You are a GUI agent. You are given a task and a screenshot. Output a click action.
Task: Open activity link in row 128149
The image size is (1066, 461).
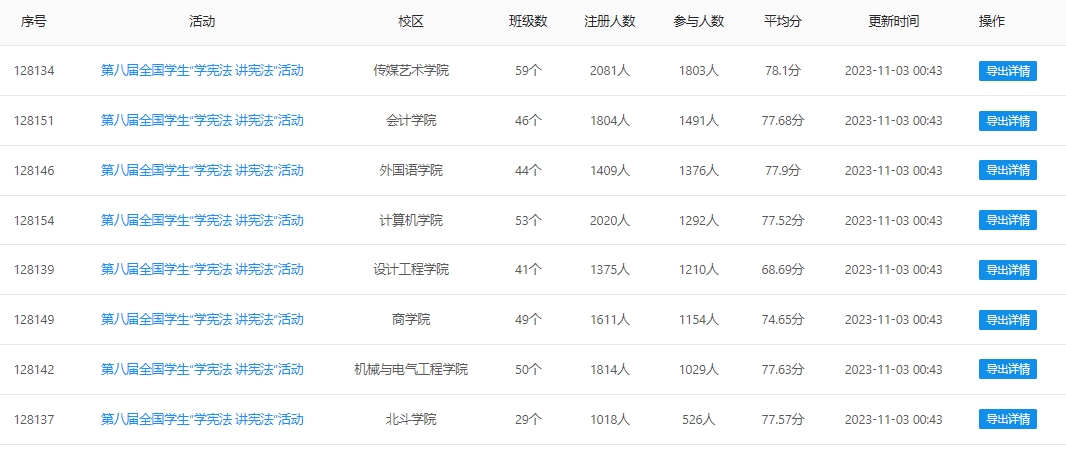click(202, 320)
